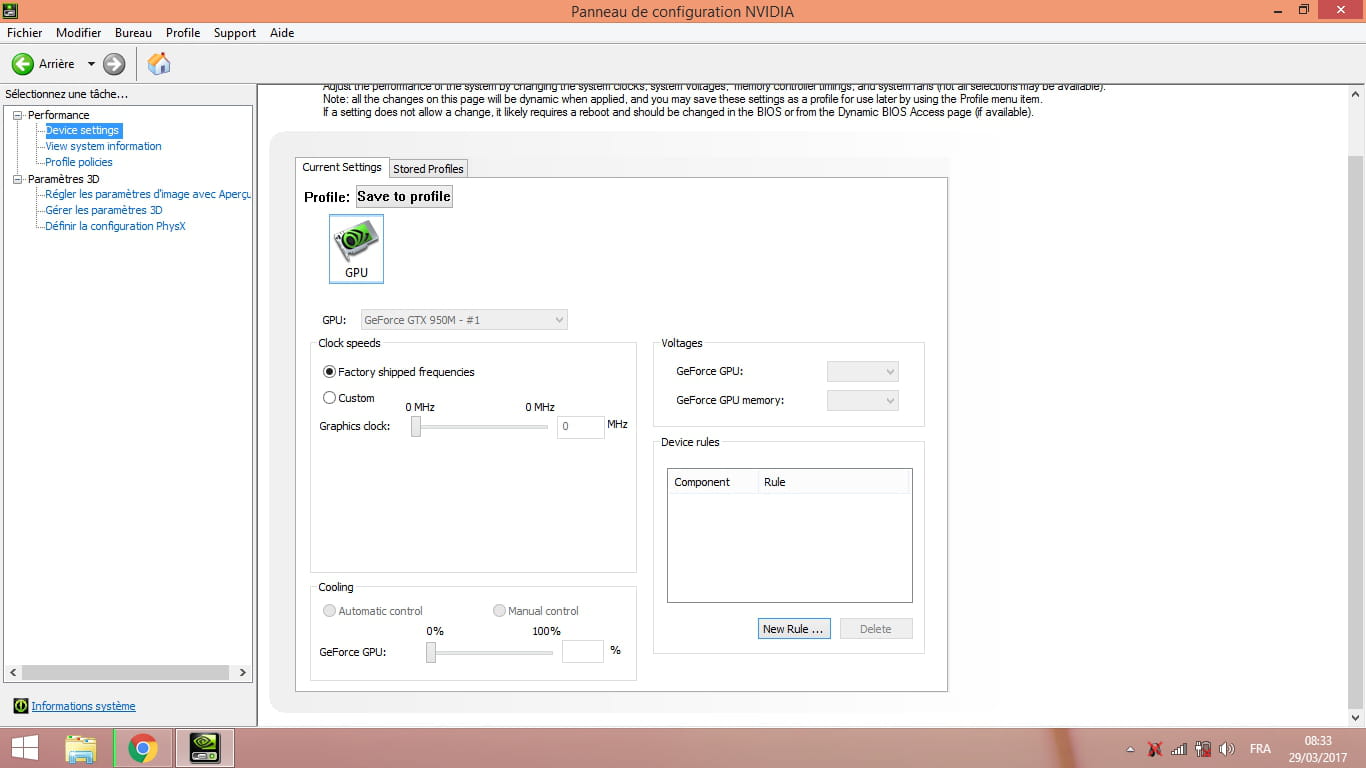
Task: Click the NVIDIA icon in the title bar
Action: pos(9,10)
